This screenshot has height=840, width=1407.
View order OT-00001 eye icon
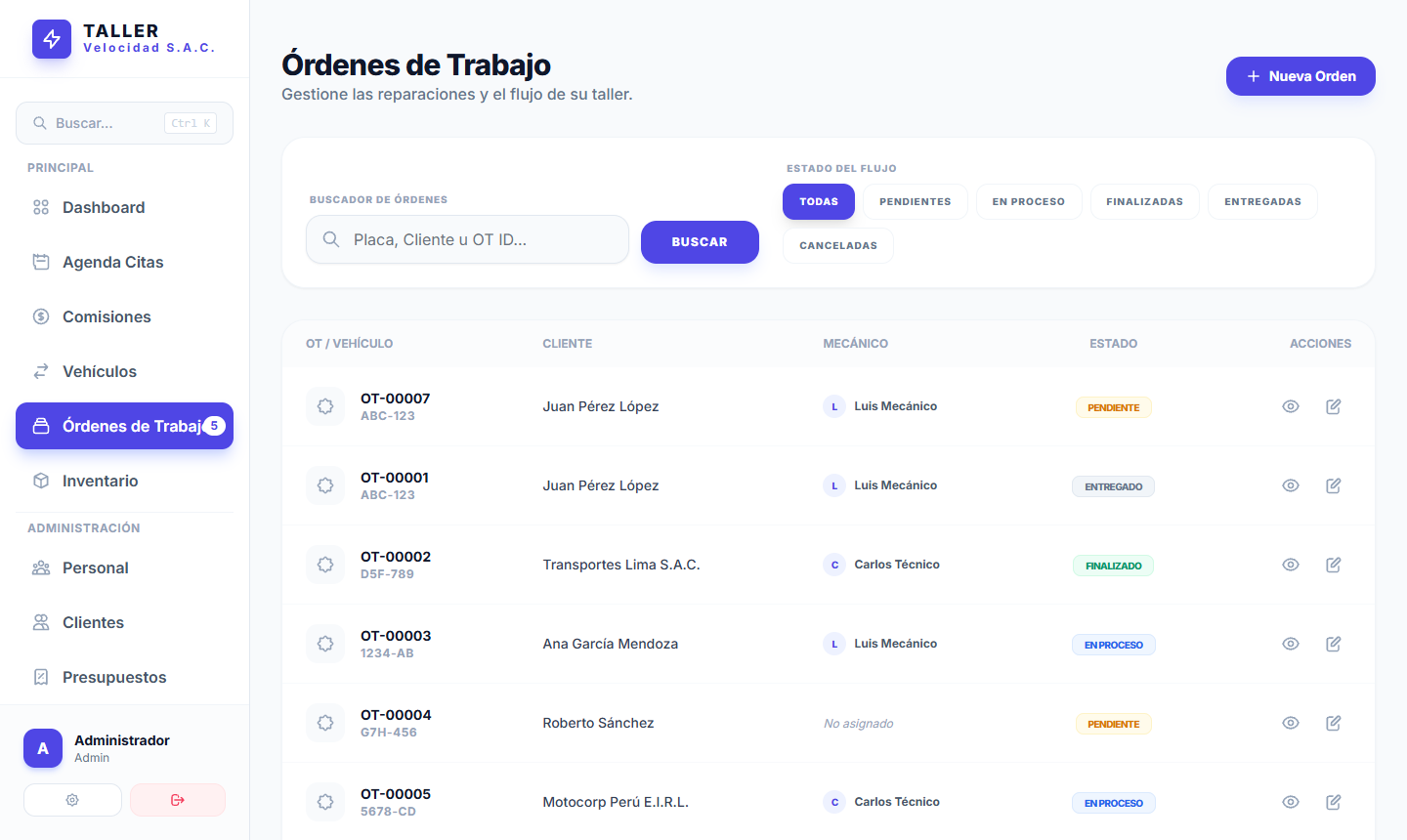[x=1291, y=485]
